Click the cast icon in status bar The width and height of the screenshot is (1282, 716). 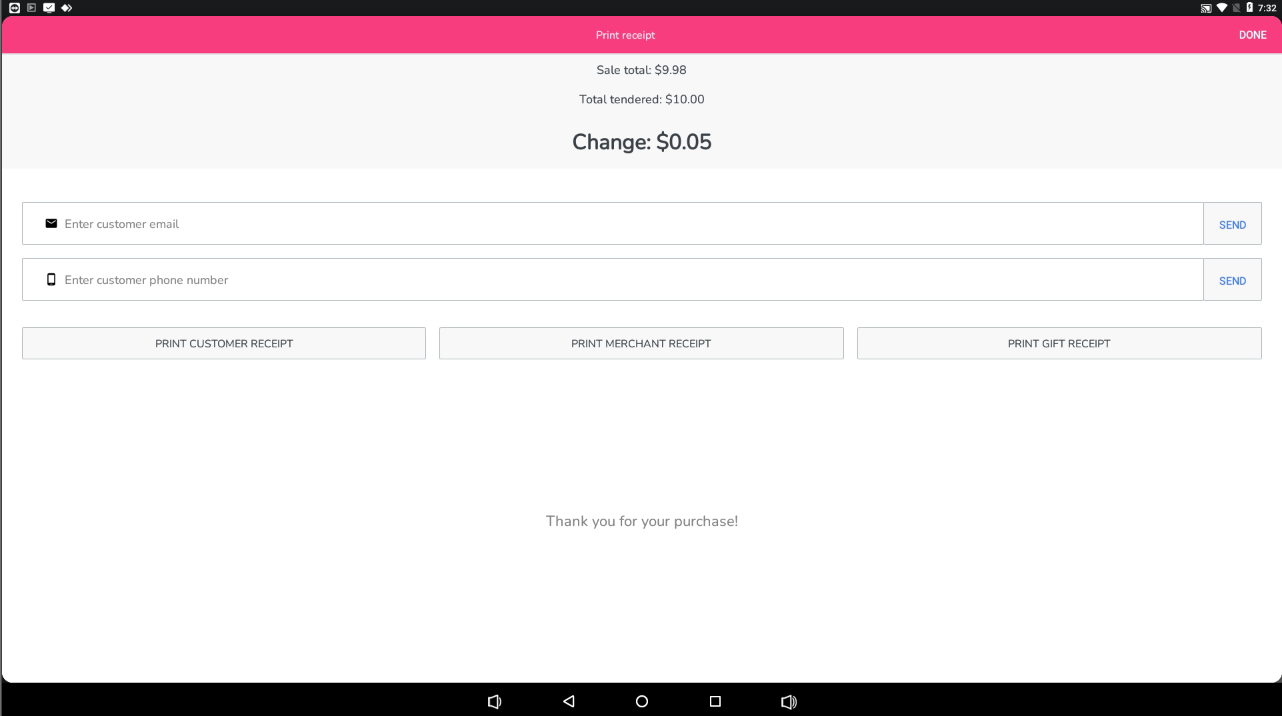(1206, 7)
